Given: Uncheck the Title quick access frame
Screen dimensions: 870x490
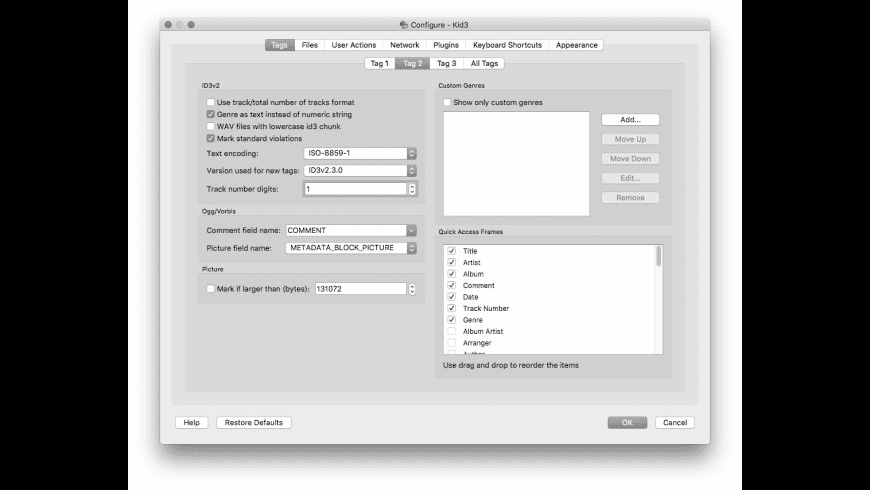Looking at the screenshot, I should click(x=452, y=251).
